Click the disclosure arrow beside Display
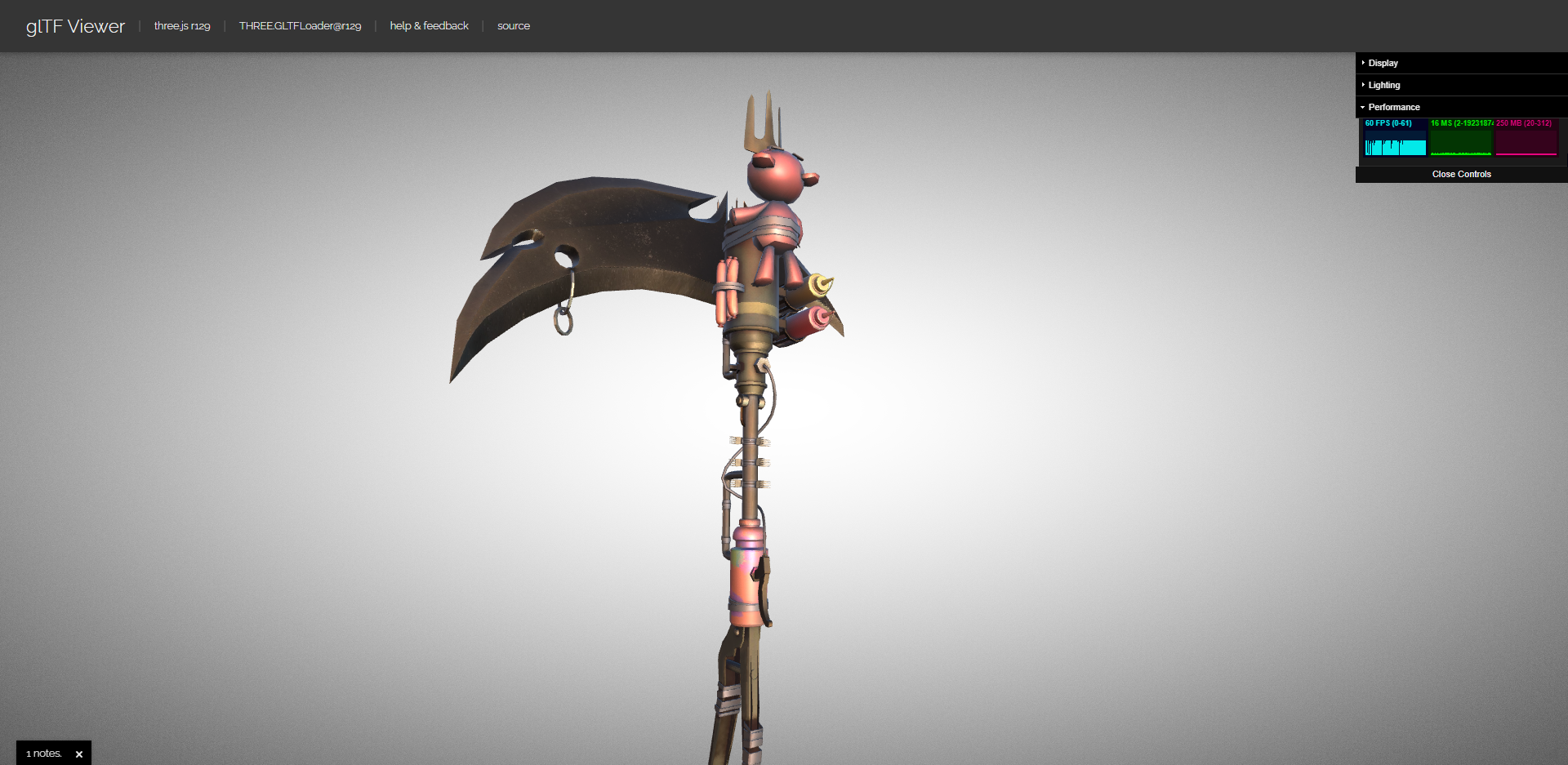1568x765 pixels. point(1363,63)
